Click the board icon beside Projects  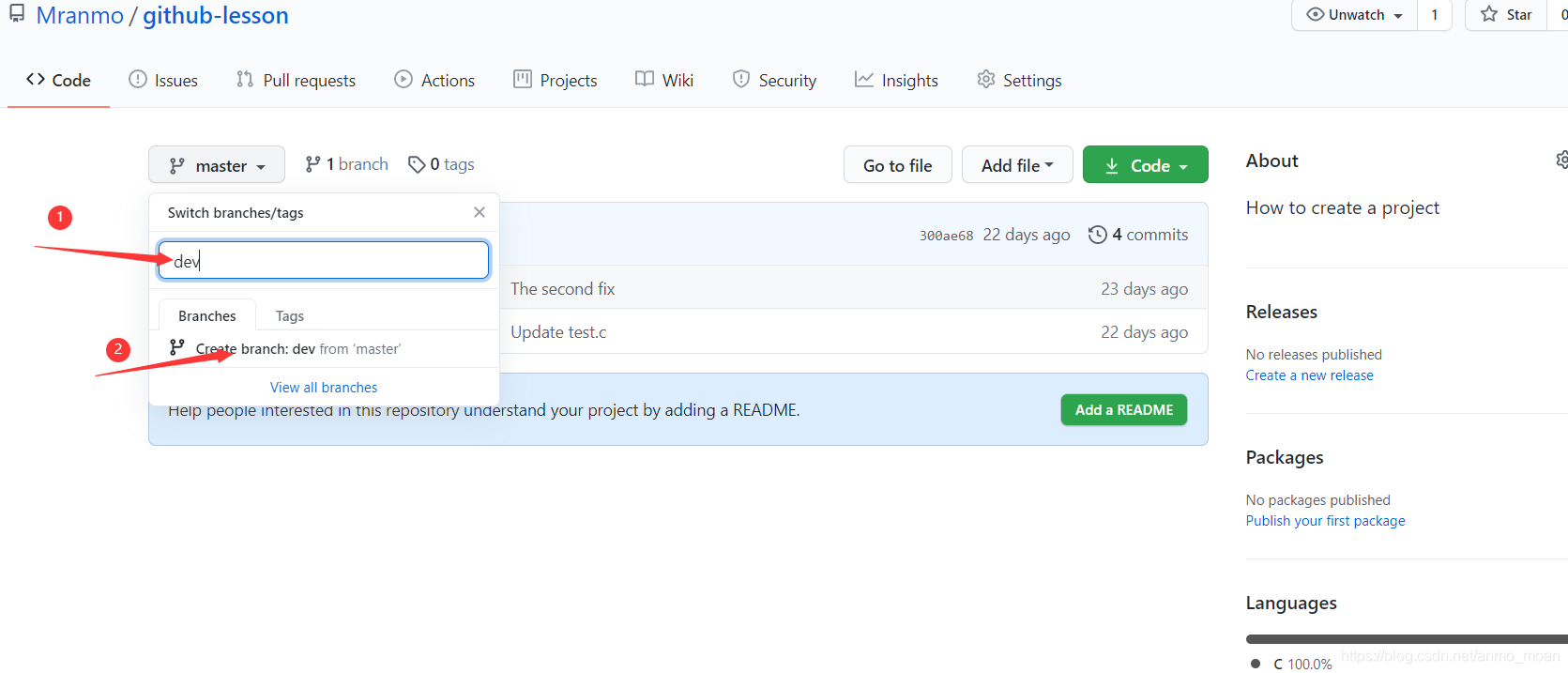point(523,80)
